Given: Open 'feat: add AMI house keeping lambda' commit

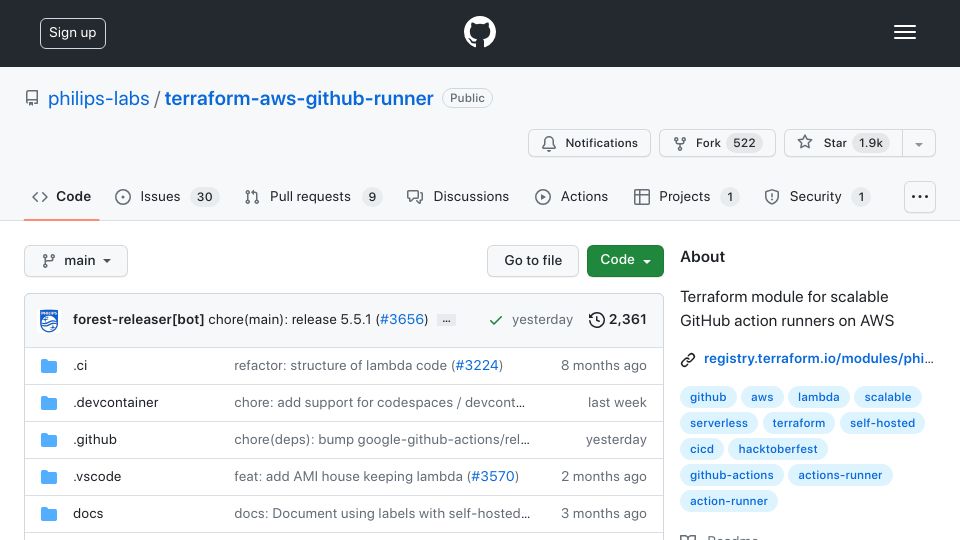Looking at the screenshot, I should point(348,476).
